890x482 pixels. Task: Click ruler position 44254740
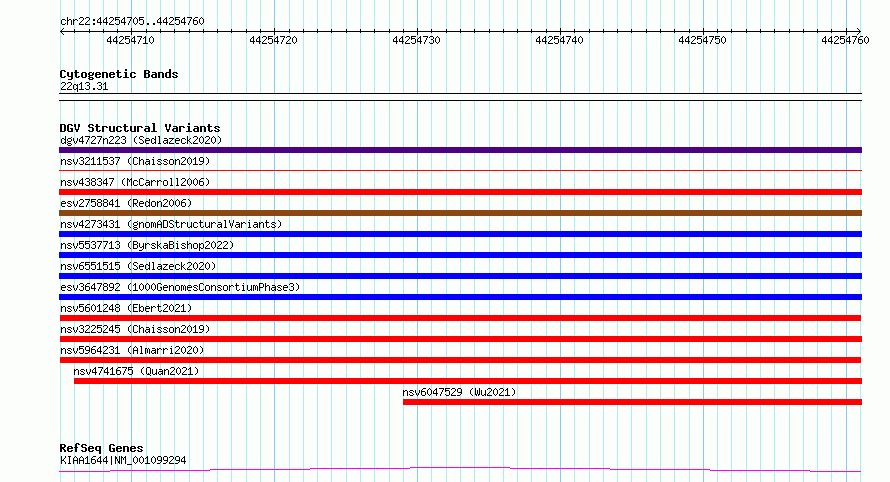(x=560, y=40)
